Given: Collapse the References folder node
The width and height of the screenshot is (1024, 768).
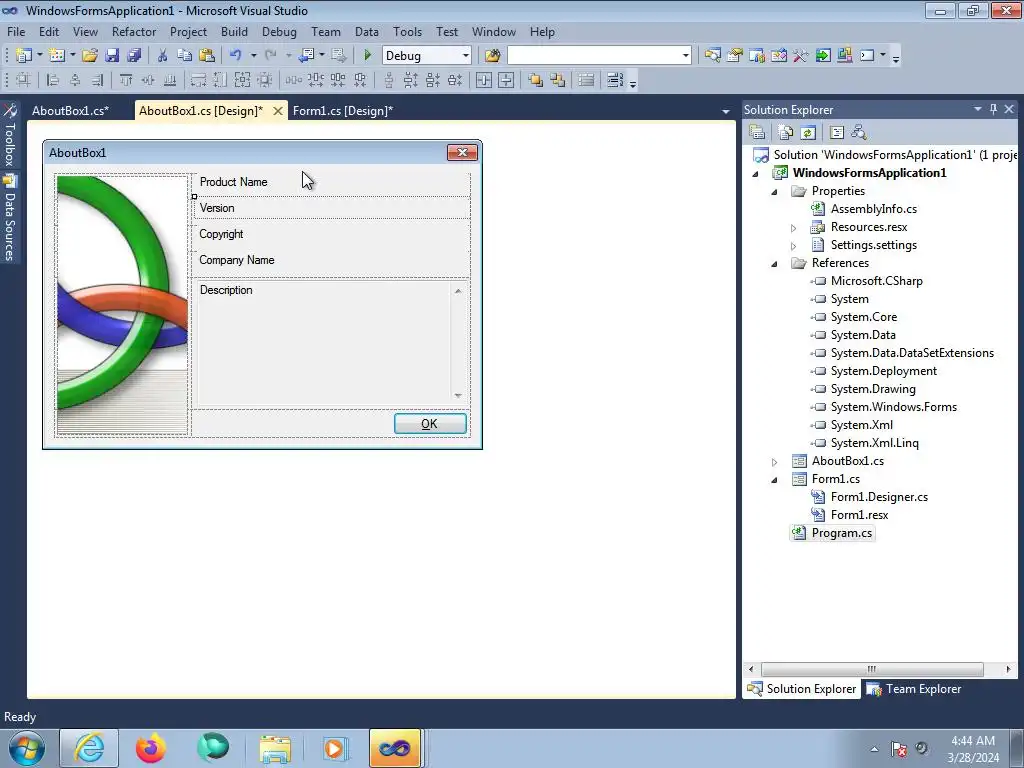Looking at the screenshot, I should (775, 264).
